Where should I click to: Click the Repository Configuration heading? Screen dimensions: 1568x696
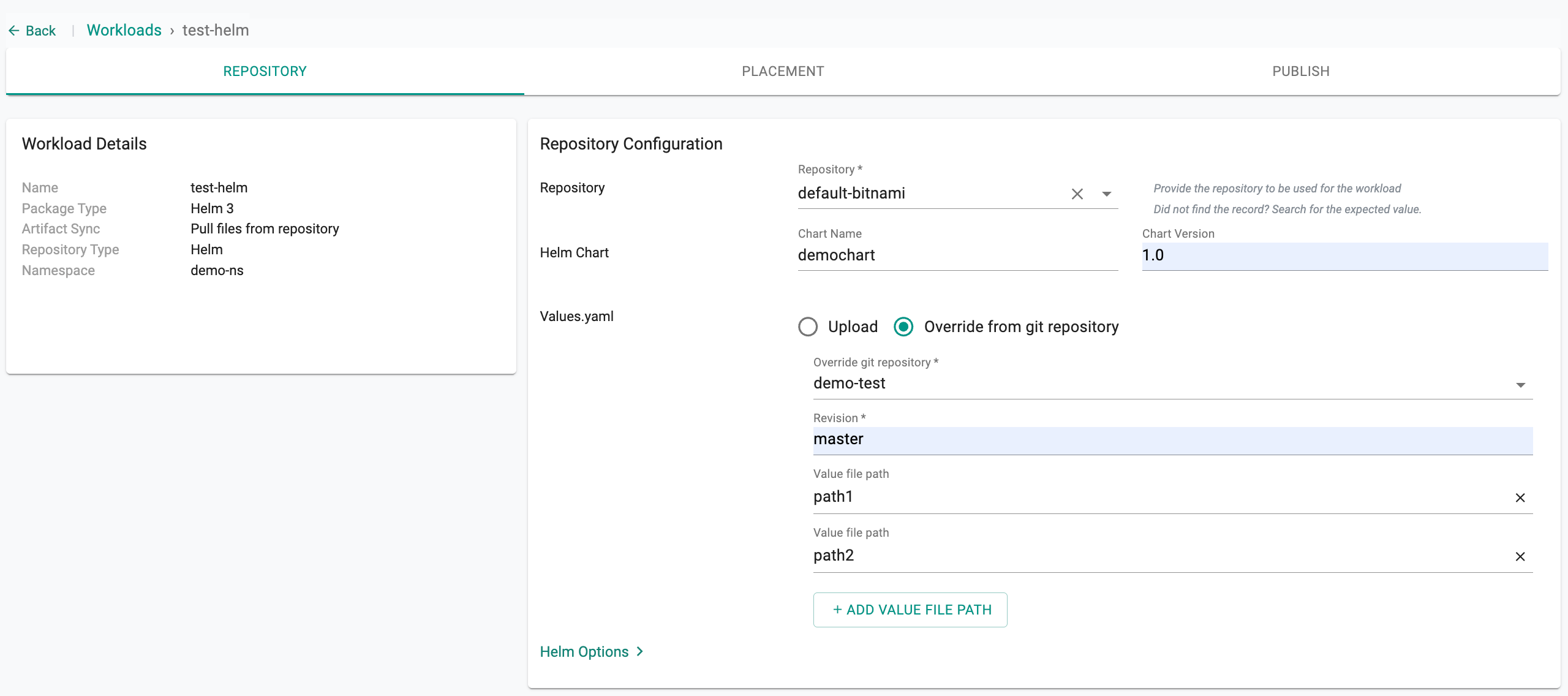(x=631, y=144)
